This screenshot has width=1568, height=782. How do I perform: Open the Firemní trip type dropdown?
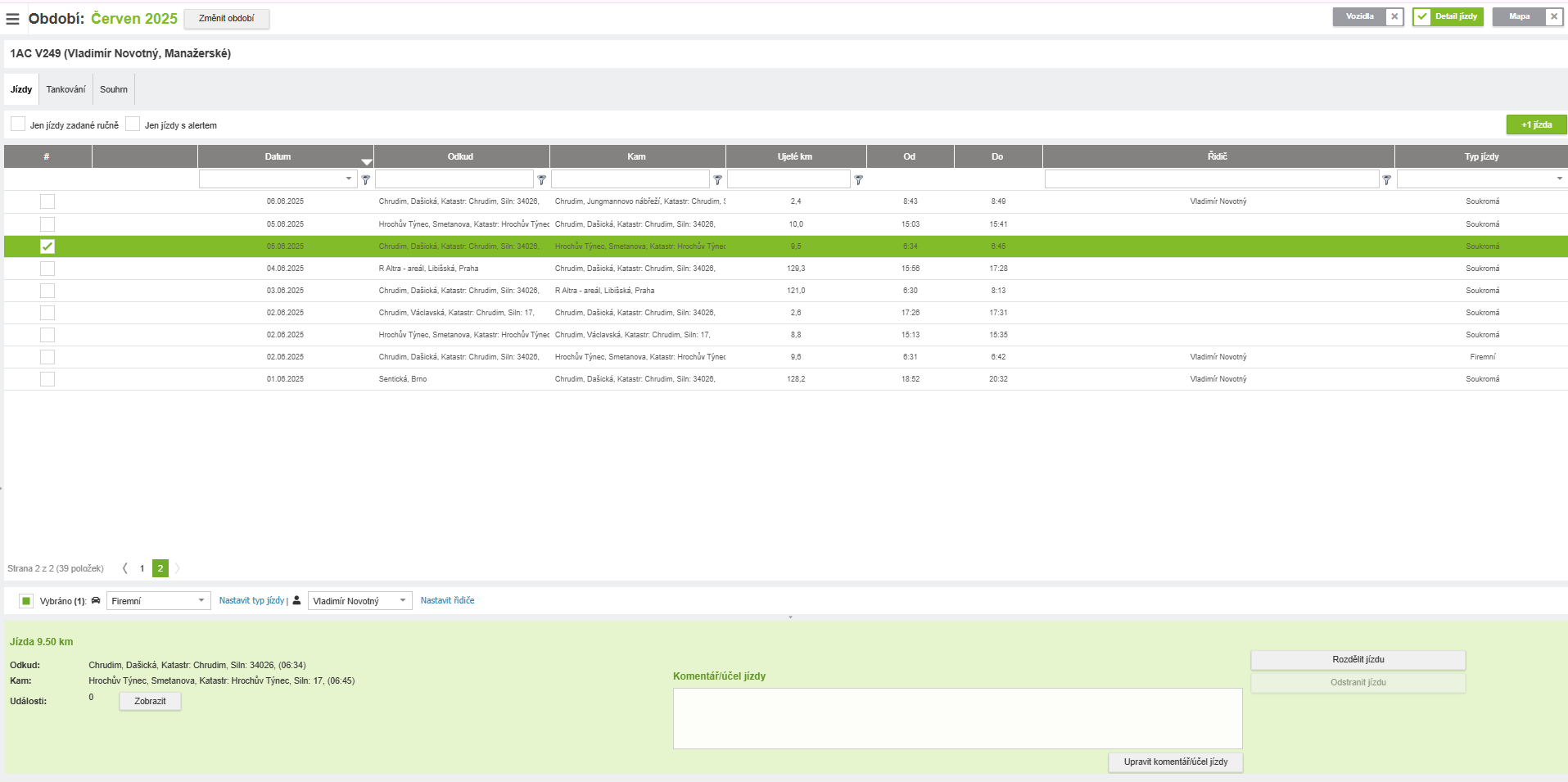pyautogui.click(x=158, y=601)
